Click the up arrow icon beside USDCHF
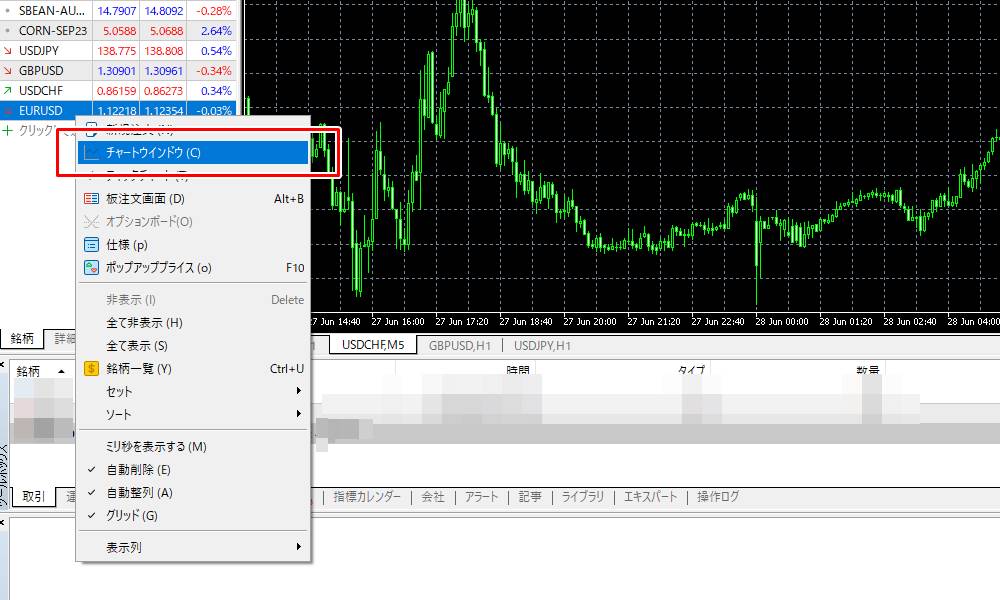This screenshot has height=600, width=1000. click(x=8, y=90)
